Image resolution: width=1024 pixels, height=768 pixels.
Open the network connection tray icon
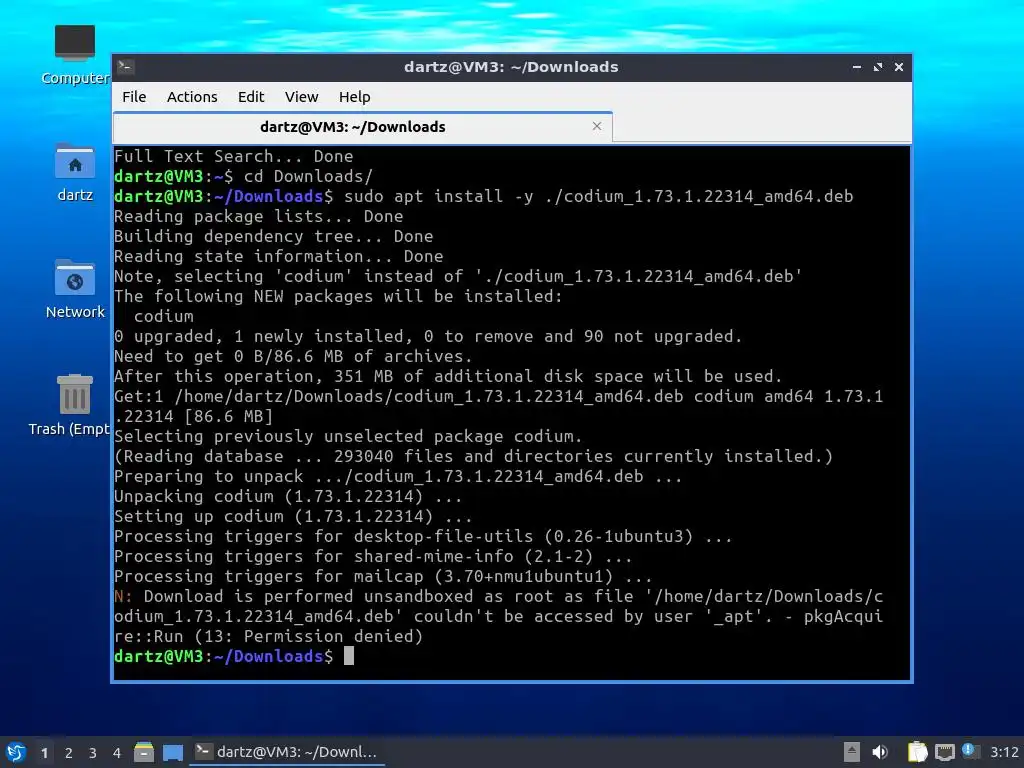pos(944,752)
